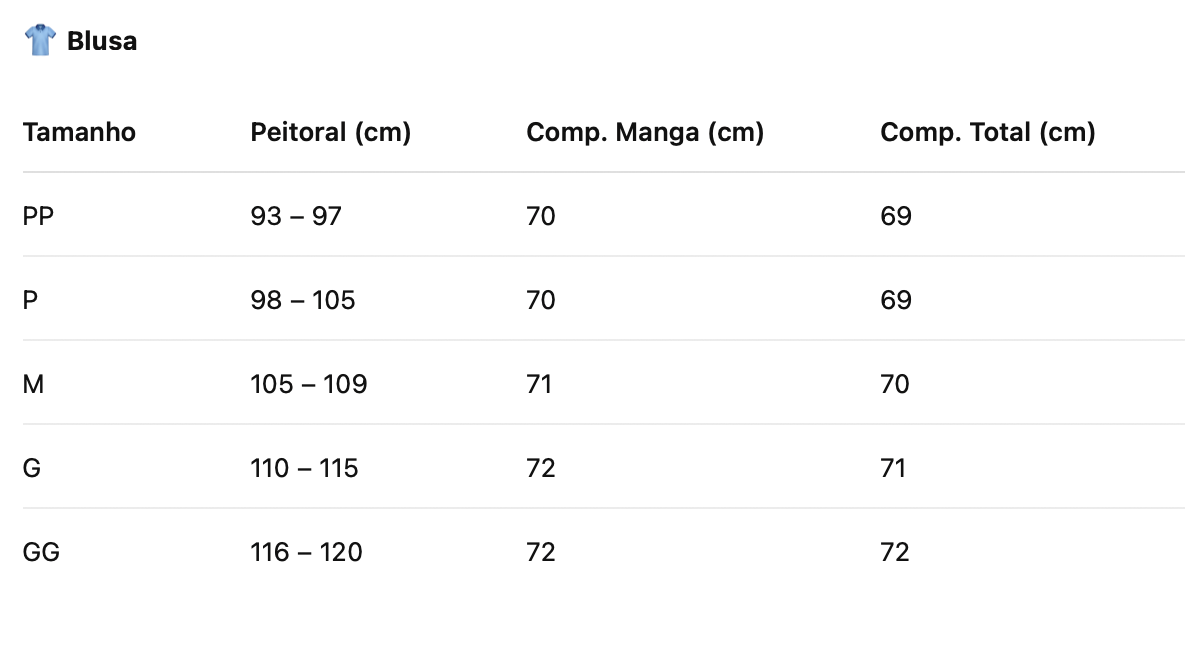This screenshot has height=646, width=1202.
Task: Click the 110 – 115 chest value
Action: (304, 468)
